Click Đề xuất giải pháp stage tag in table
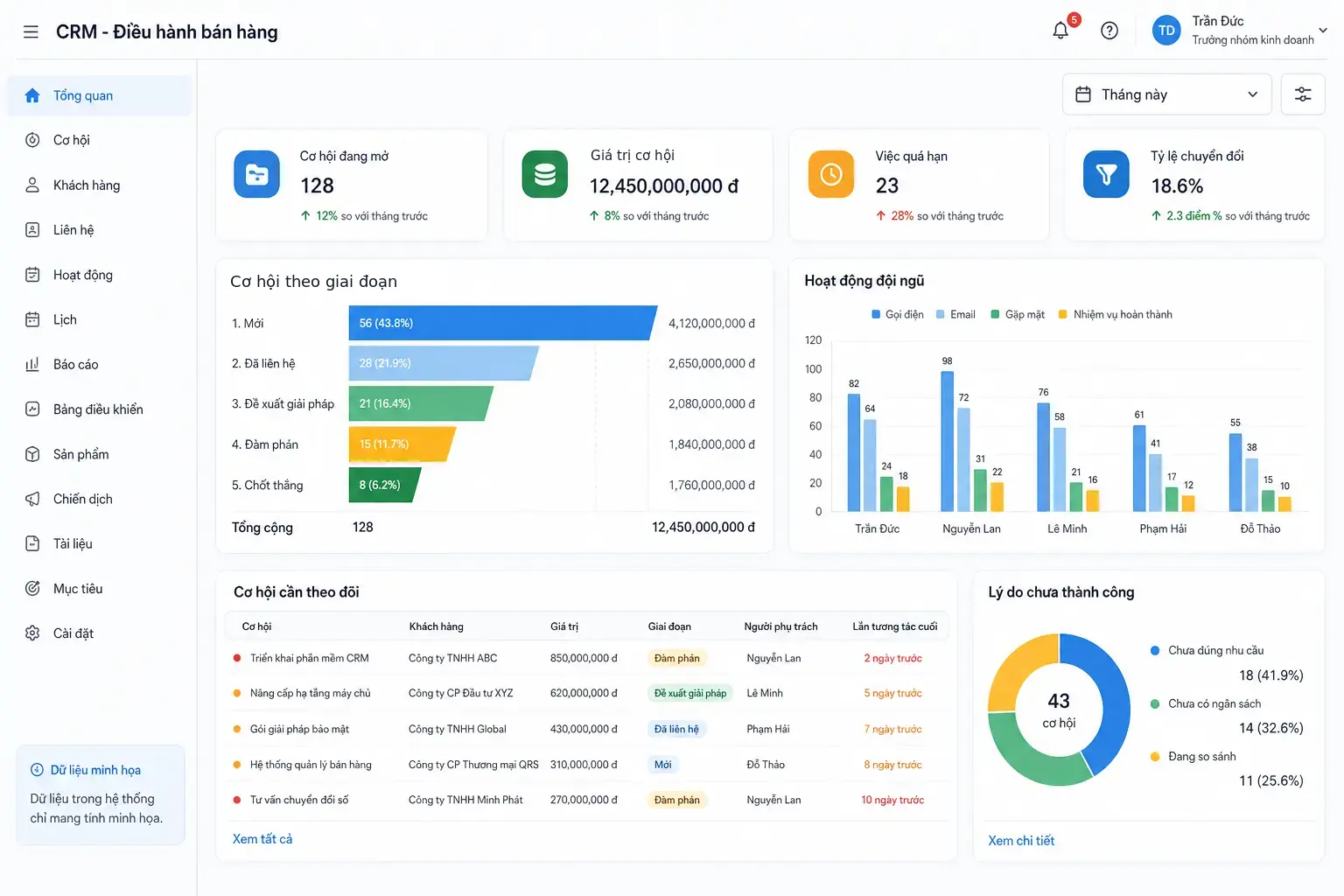Screen dimensions: 1344x896 point(690,693)
